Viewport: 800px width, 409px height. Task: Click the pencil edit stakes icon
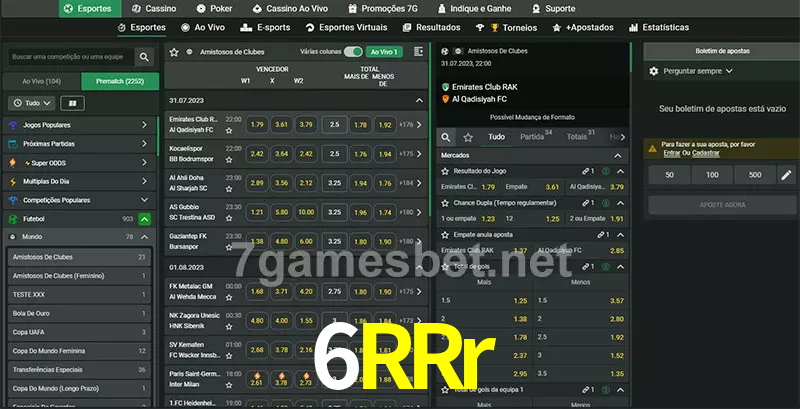point(786,175)
